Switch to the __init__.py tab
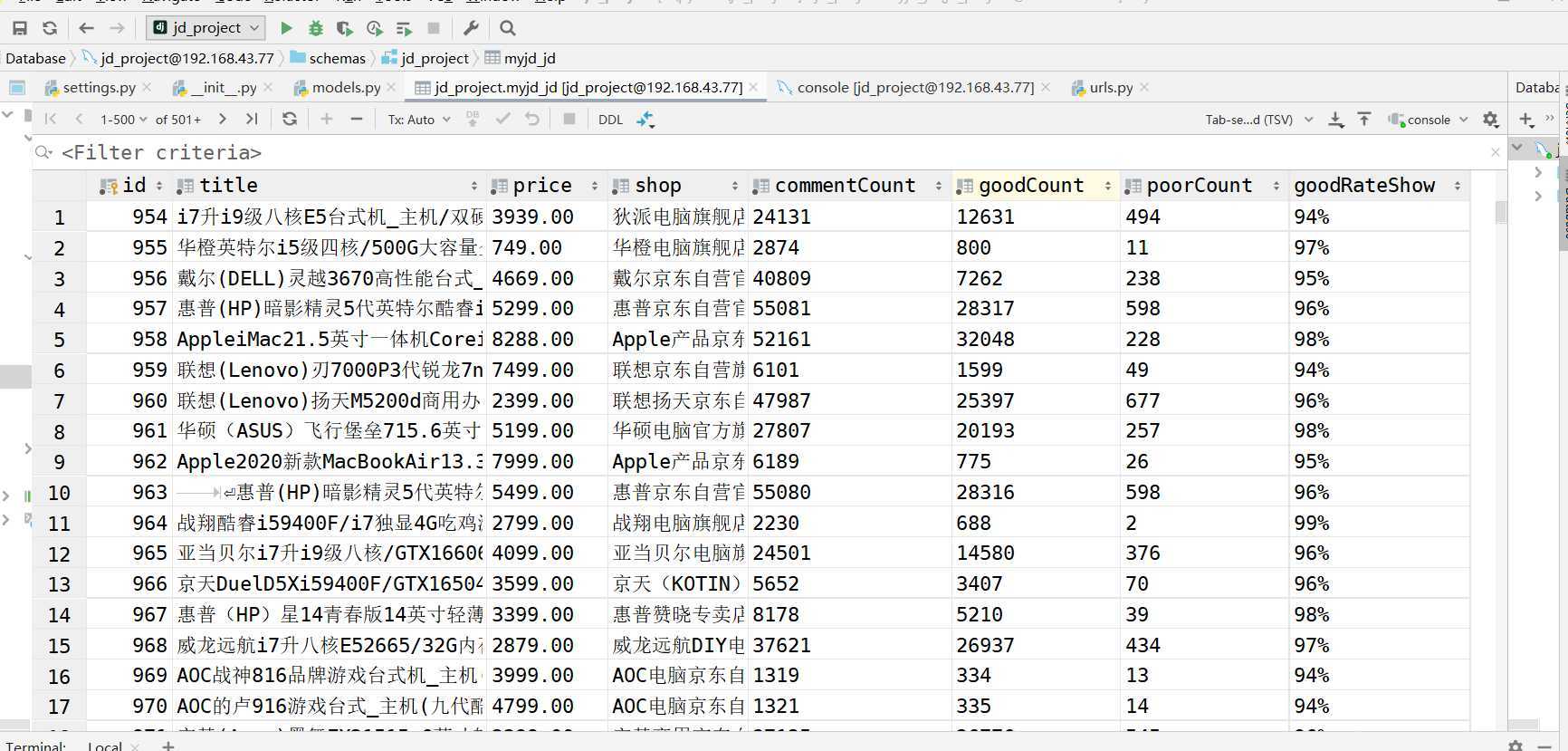 coord(223,88)
